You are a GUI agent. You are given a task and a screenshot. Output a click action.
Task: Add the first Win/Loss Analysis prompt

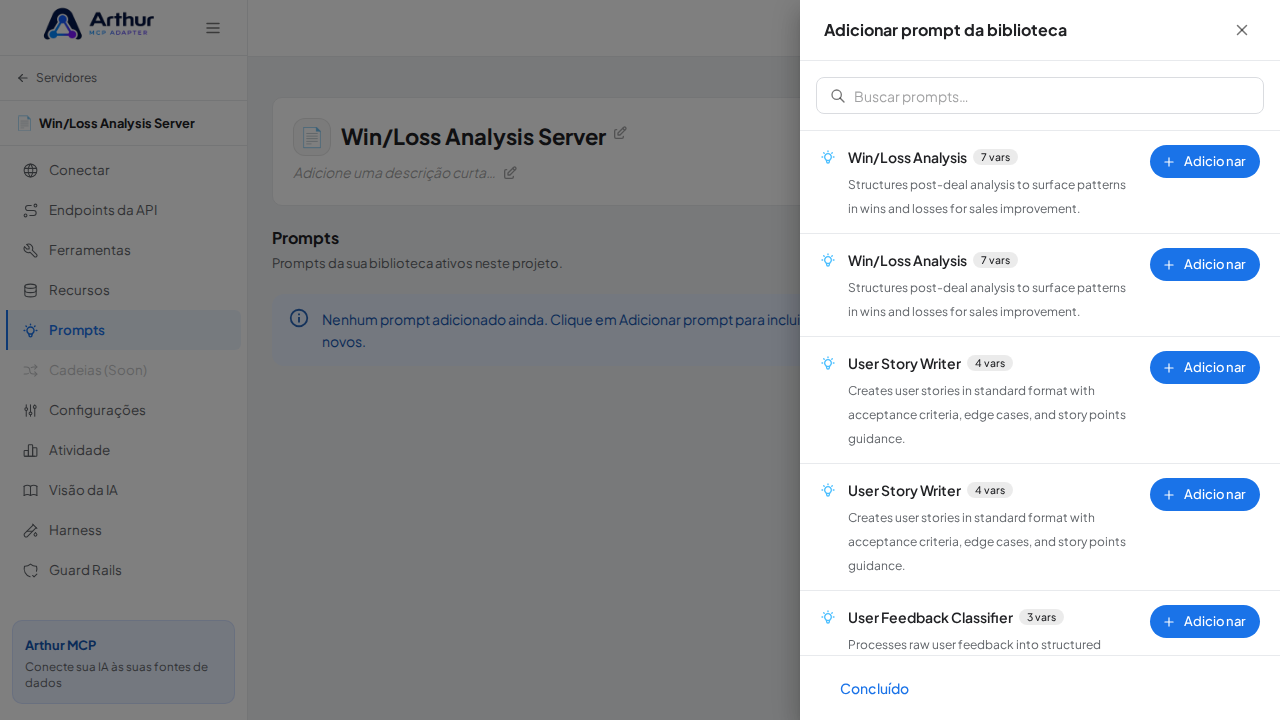point(1205,161)
